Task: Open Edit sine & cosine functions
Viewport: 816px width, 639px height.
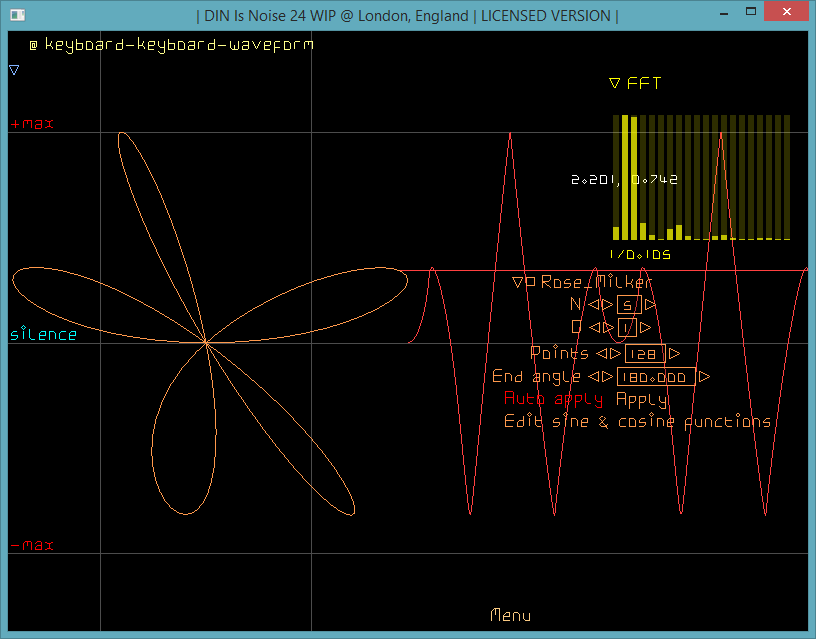Action: click(637, 422)
